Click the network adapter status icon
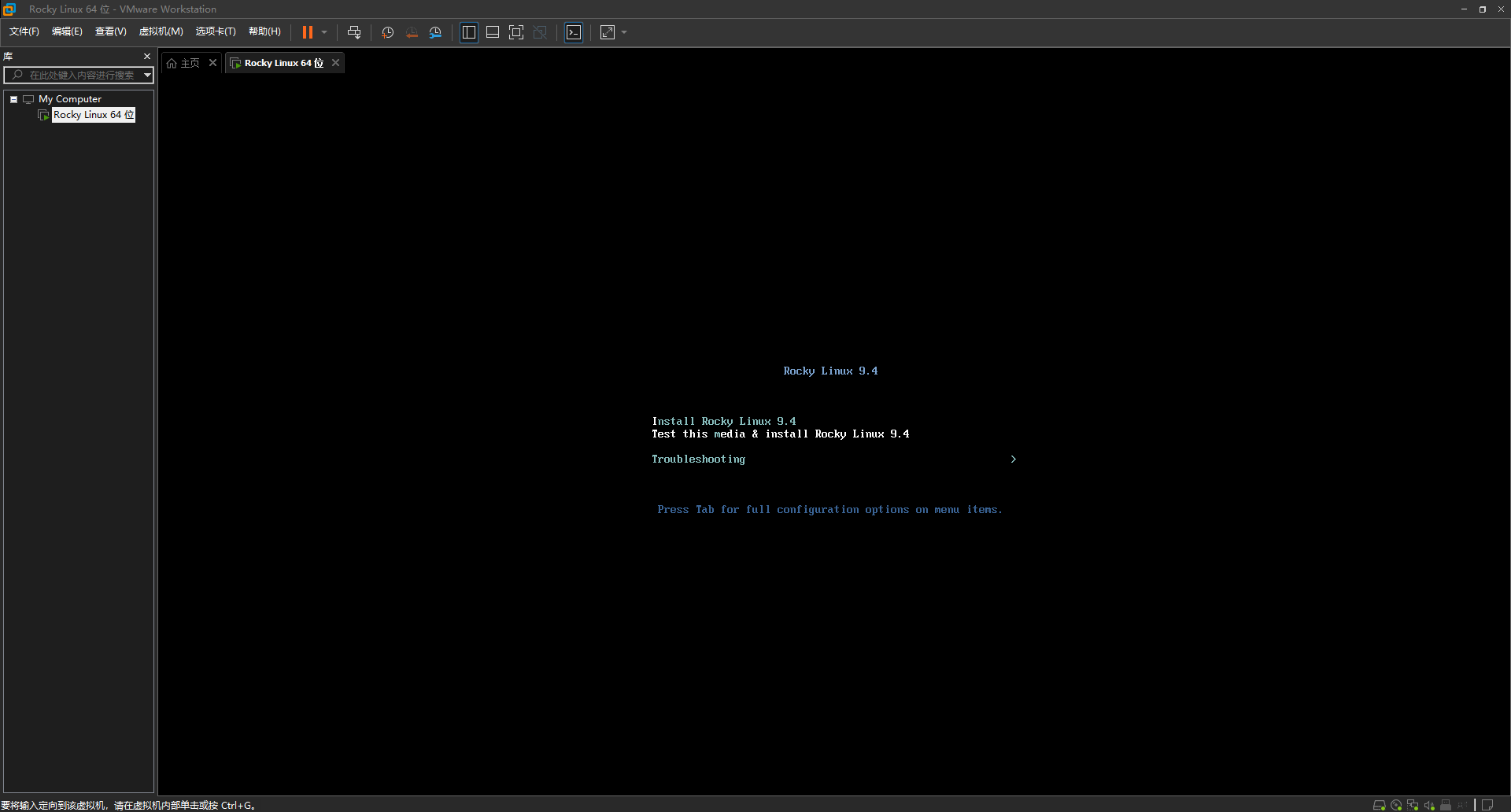 click(1413, 805)
